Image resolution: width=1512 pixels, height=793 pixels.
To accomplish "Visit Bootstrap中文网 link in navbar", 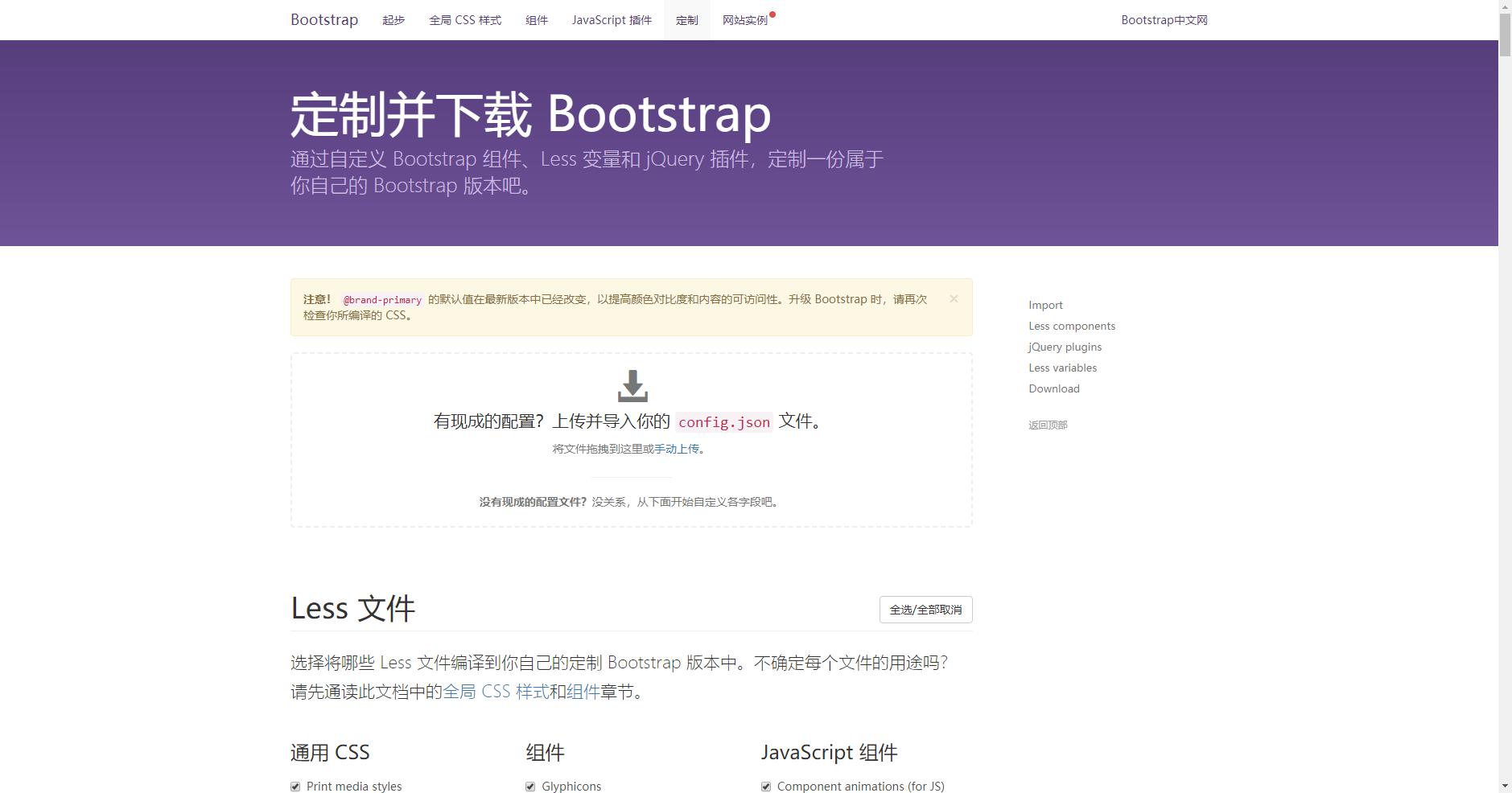I will tap(1164, 20).
